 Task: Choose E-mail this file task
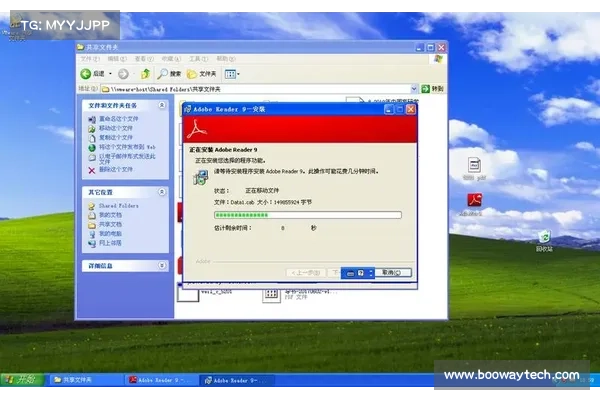click(122, 159)
